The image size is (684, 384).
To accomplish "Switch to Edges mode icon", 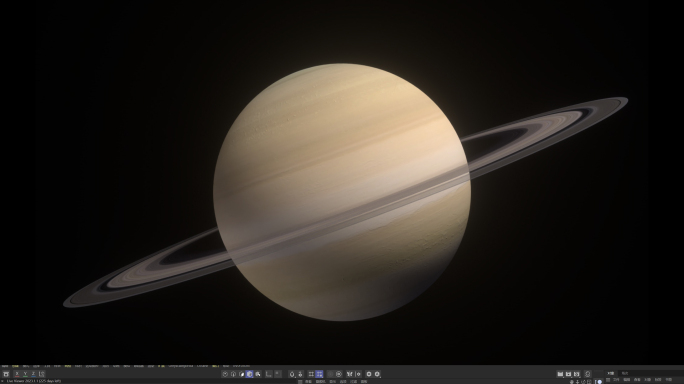I will [x=233, y=374].
